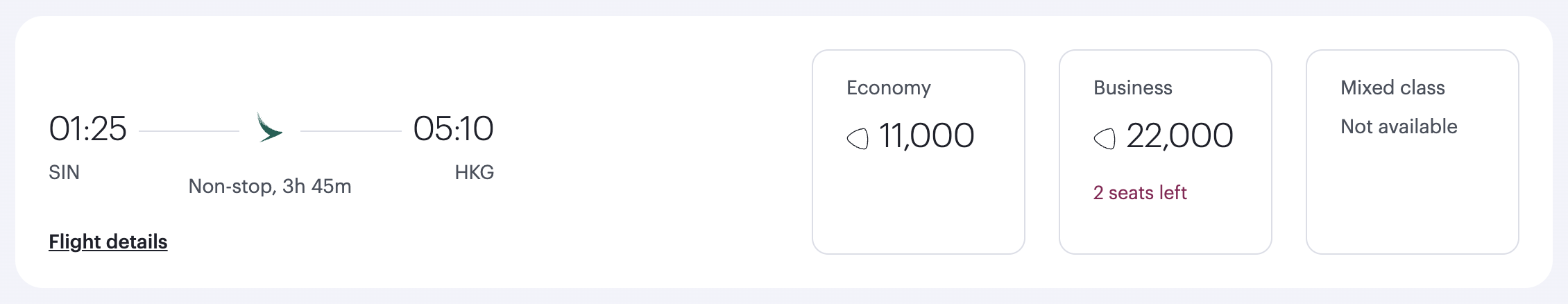Click the route line left of airline logo
1568x304 pixels.
pyautogui.click(x=189, y=130)
